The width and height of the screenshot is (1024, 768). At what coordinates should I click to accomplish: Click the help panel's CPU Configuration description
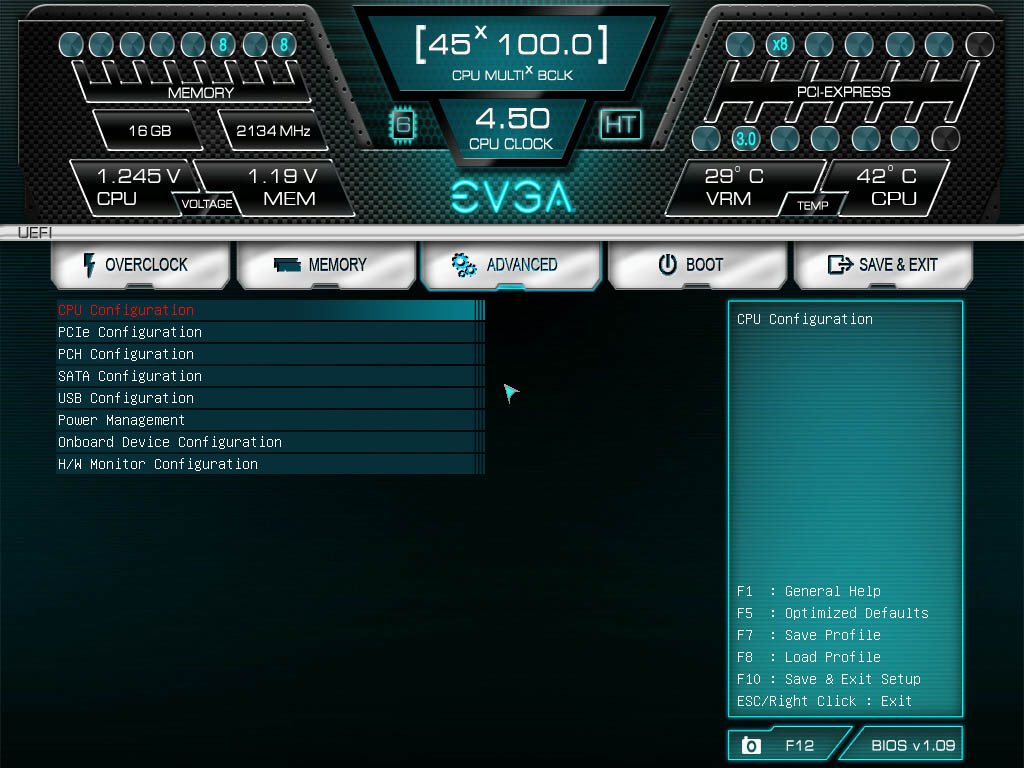(805, 319)
